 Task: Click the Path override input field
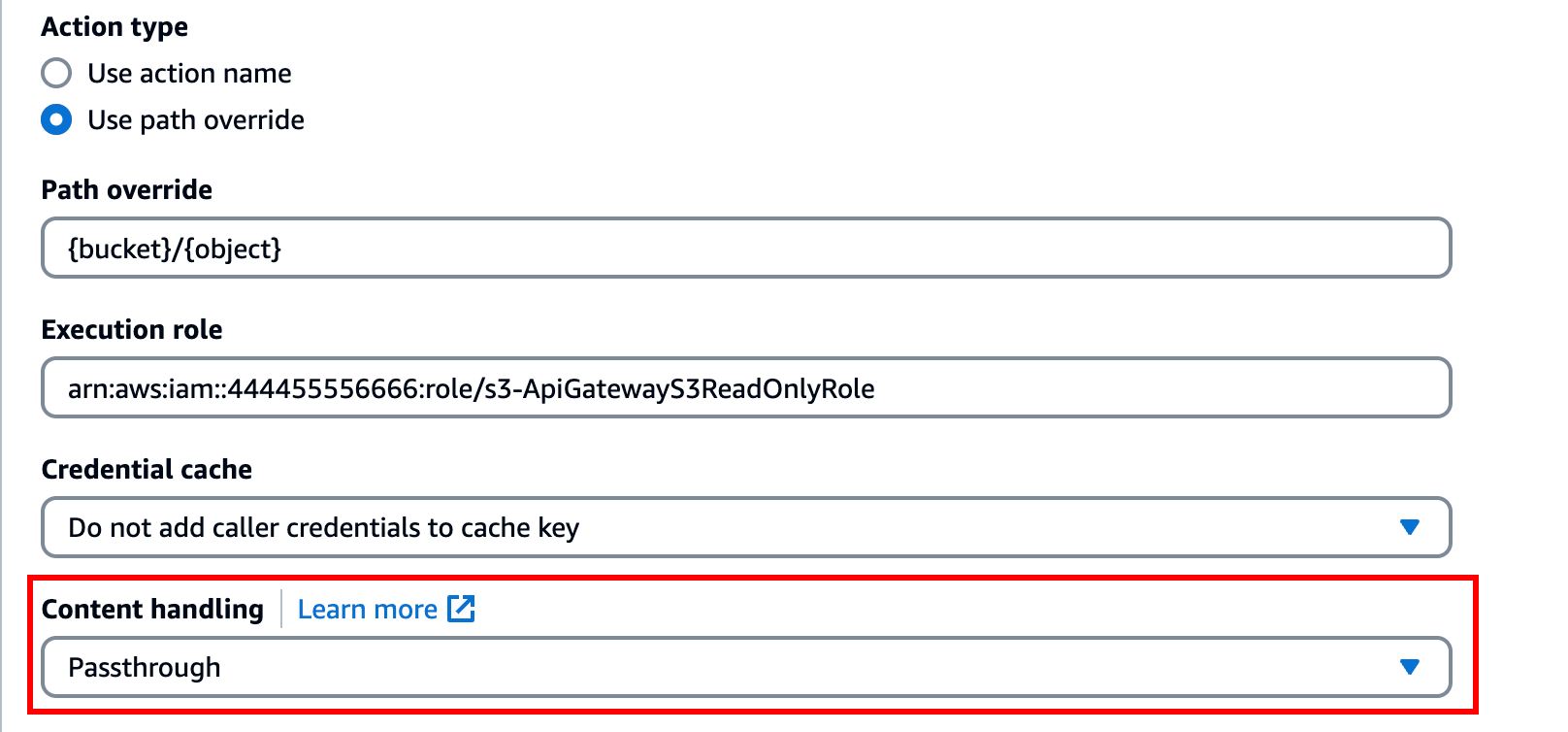745,249
